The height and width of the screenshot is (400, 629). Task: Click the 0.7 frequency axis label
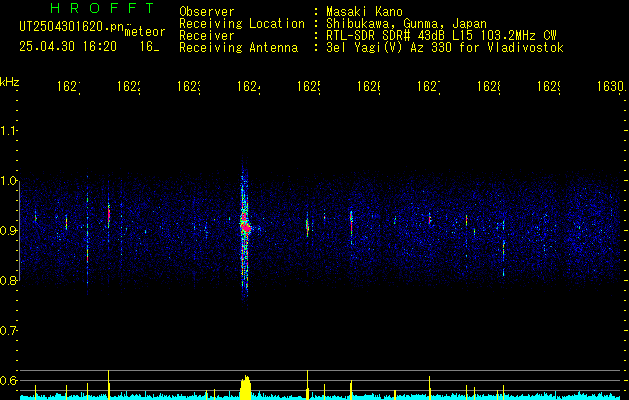point(8,330)
